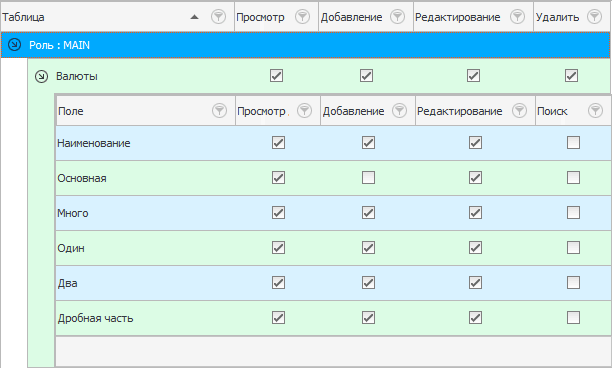
Task: Select the Роль : MAIN label
Action: [59, 45]
